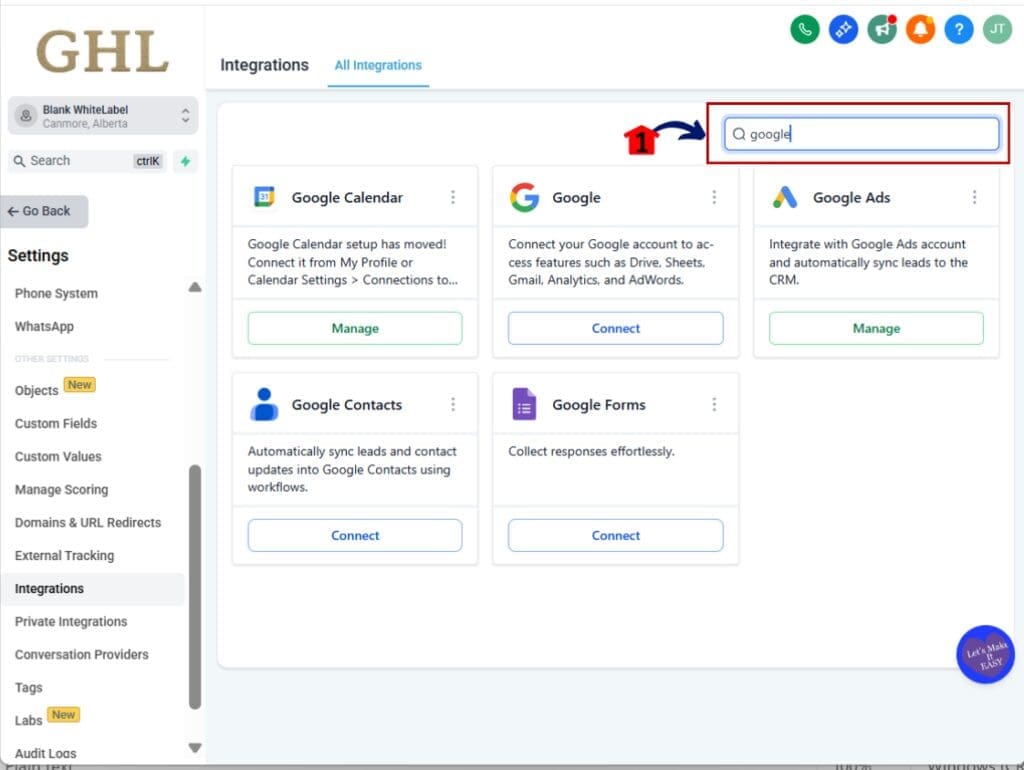Click the Google Contacts person icon
The image size is (1024, 770).
pos(264,404)
